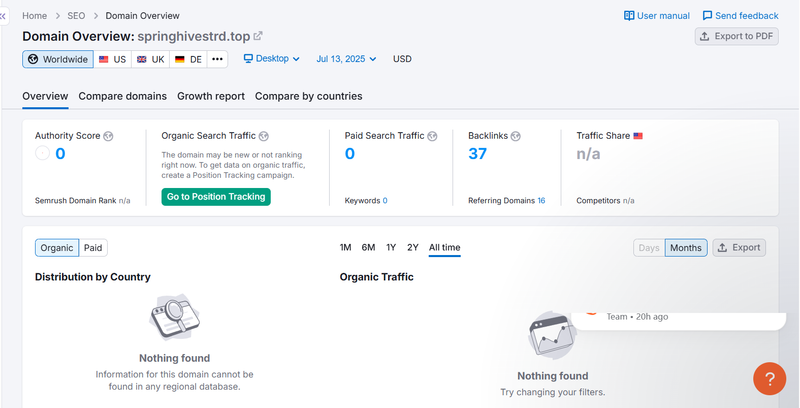
Task: Open the User manual link
Action: 657,16
